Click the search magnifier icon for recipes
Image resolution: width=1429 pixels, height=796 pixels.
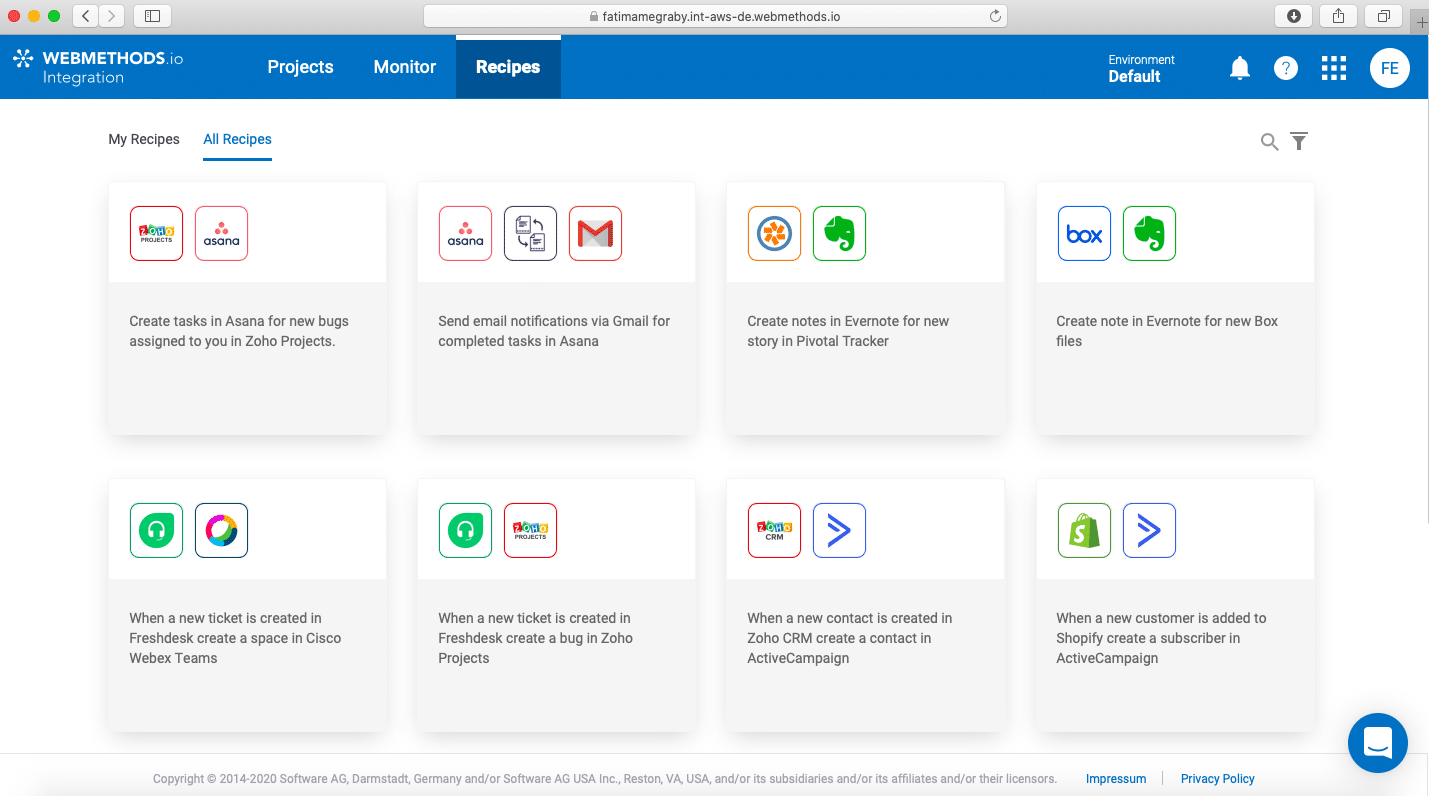coord(1269,142)
